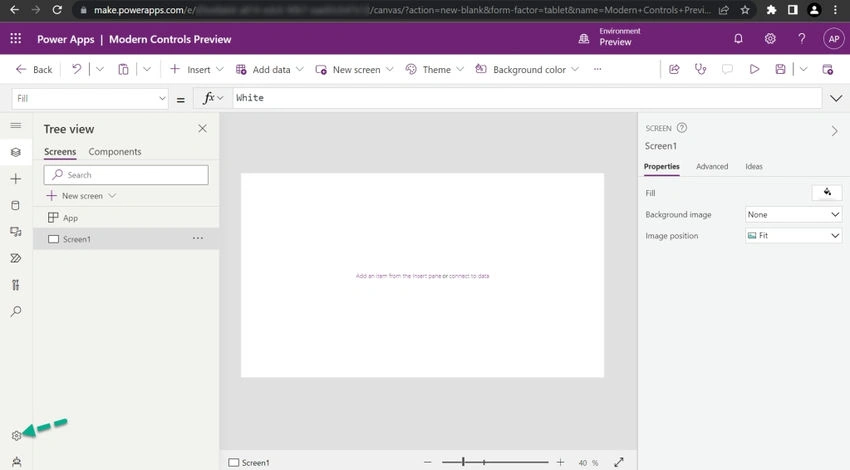Viewport: 850px width, 470px height.
Task: Open the toolbar overflow ellipsis menu
Action: coord(597,69)
